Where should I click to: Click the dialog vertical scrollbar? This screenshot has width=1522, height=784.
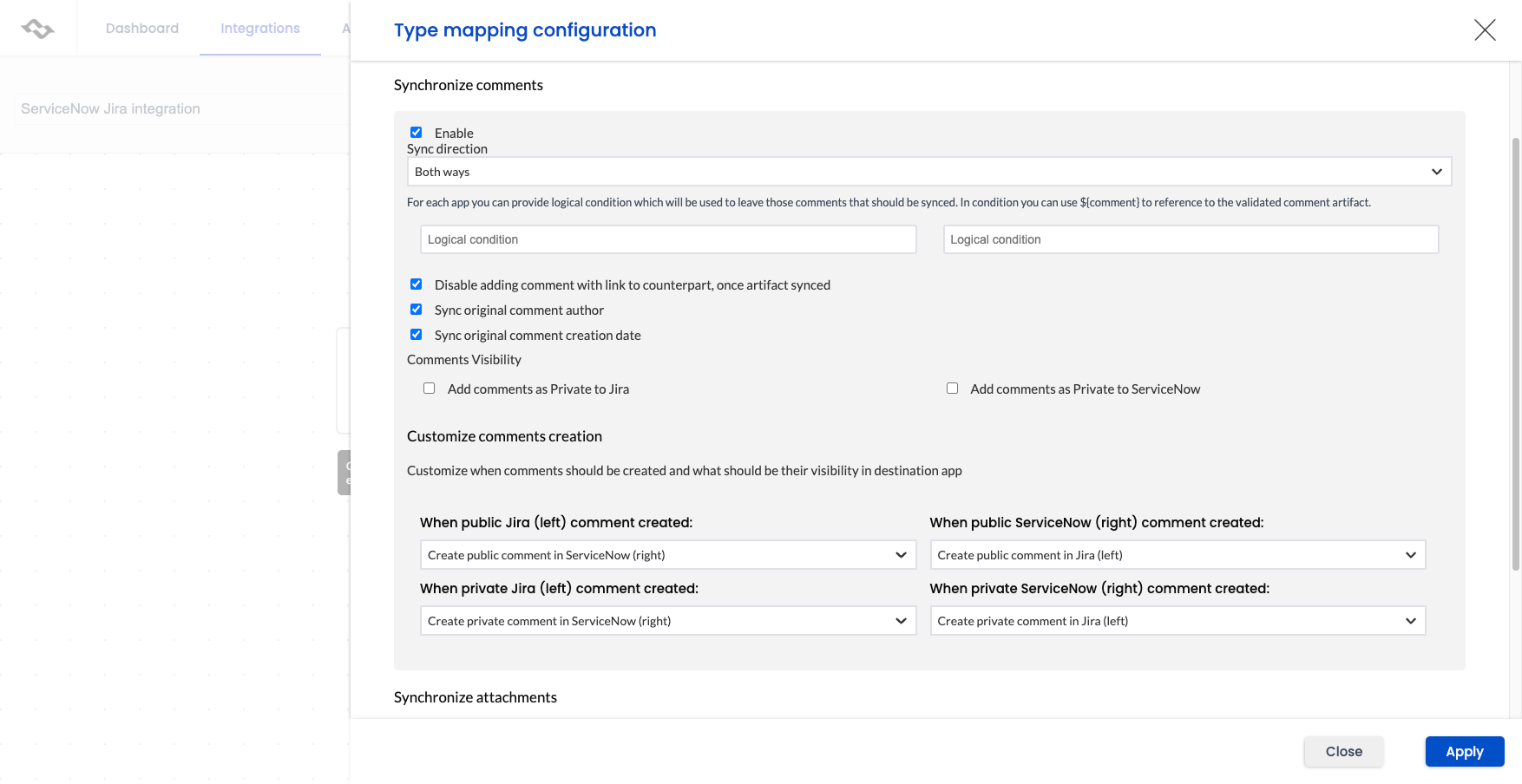1516,354
